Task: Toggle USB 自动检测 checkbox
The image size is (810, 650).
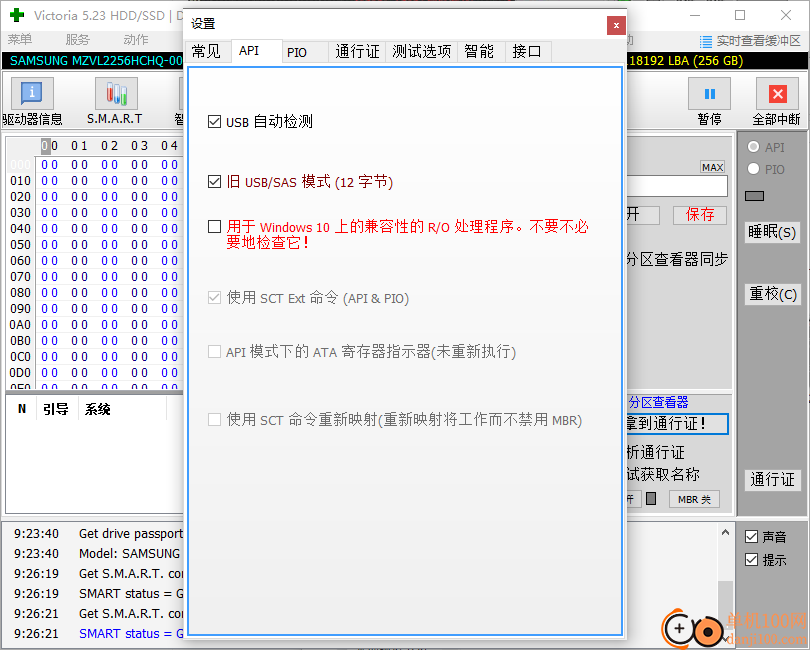Action: [x=214, y=122]
